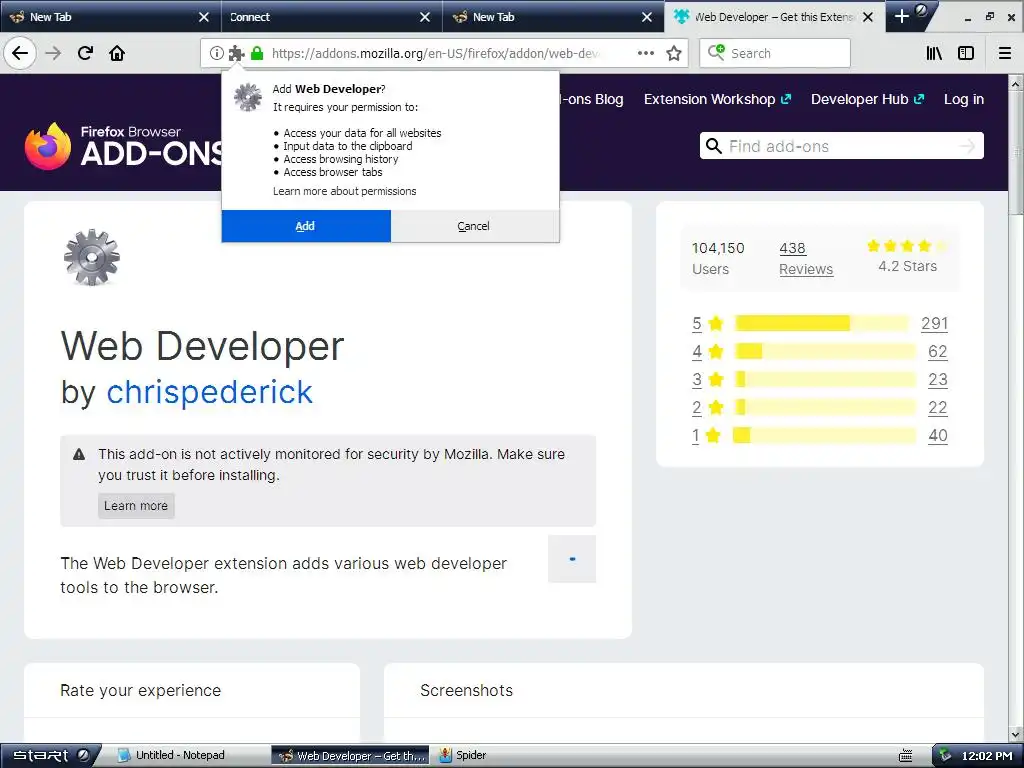Click the clock showing 12:02 PM
The width and height of the screenshot is (1024, 768).
pyautogui.click(x=987, y=756)
